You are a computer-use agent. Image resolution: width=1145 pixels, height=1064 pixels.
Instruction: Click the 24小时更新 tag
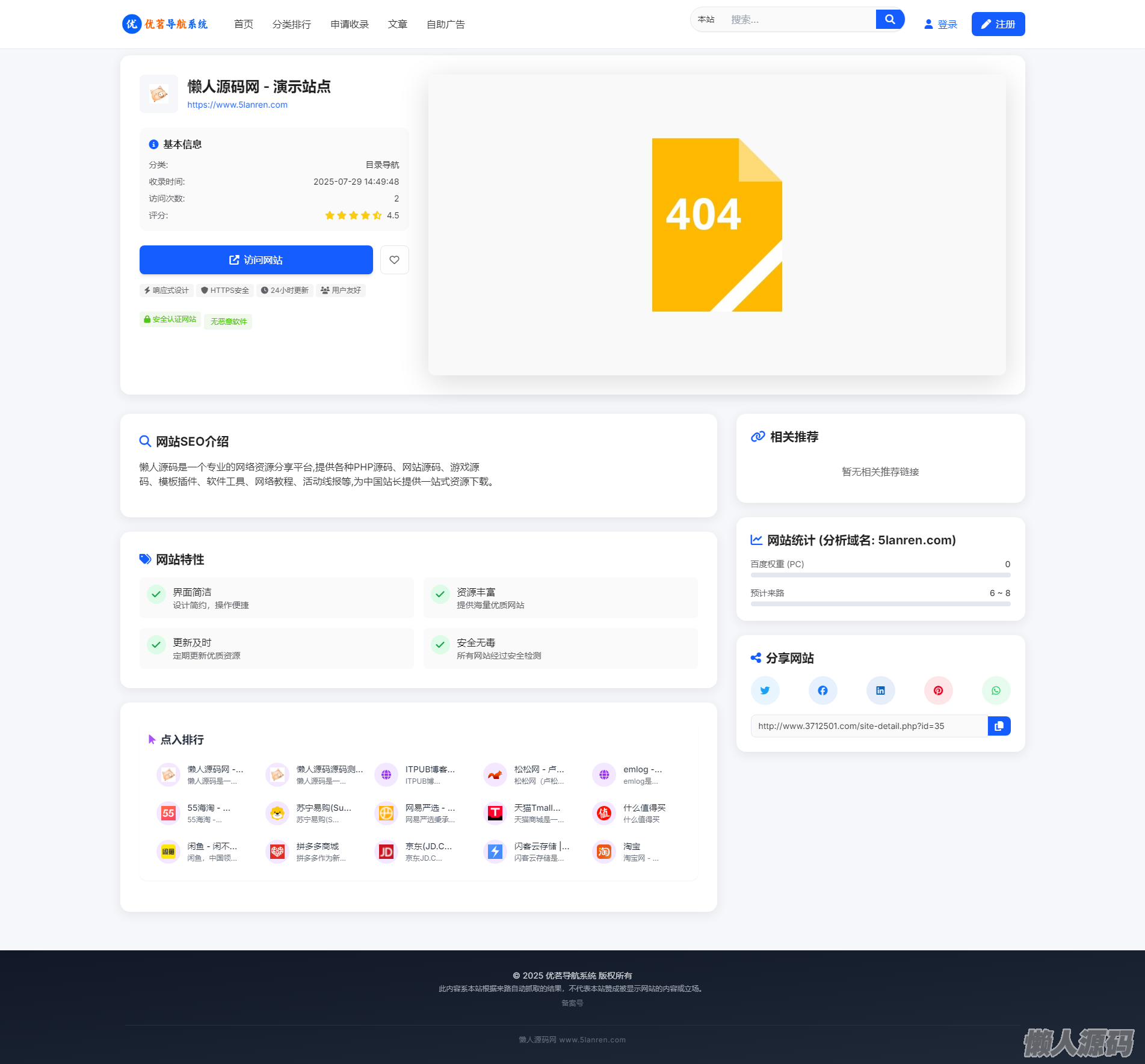(285, 291)
